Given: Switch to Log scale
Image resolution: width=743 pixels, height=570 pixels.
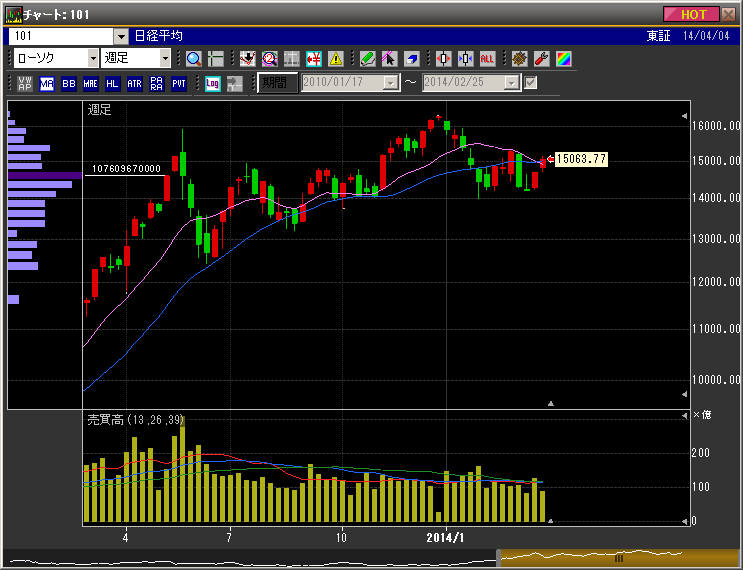Looking at the screenshot, I should (213, 83).
